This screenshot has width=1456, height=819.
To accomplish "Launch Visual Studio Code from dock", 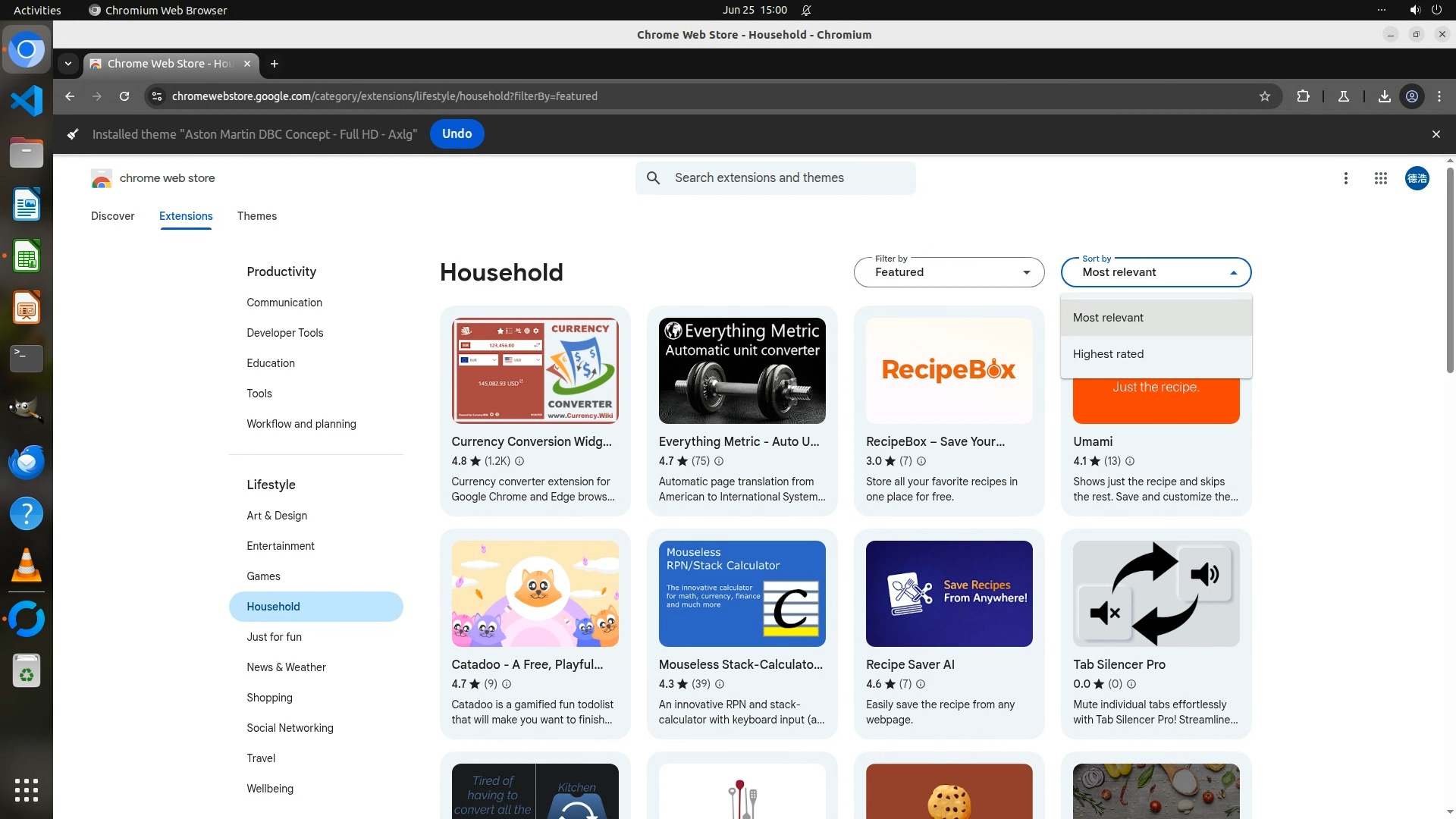I will point(27,101).
